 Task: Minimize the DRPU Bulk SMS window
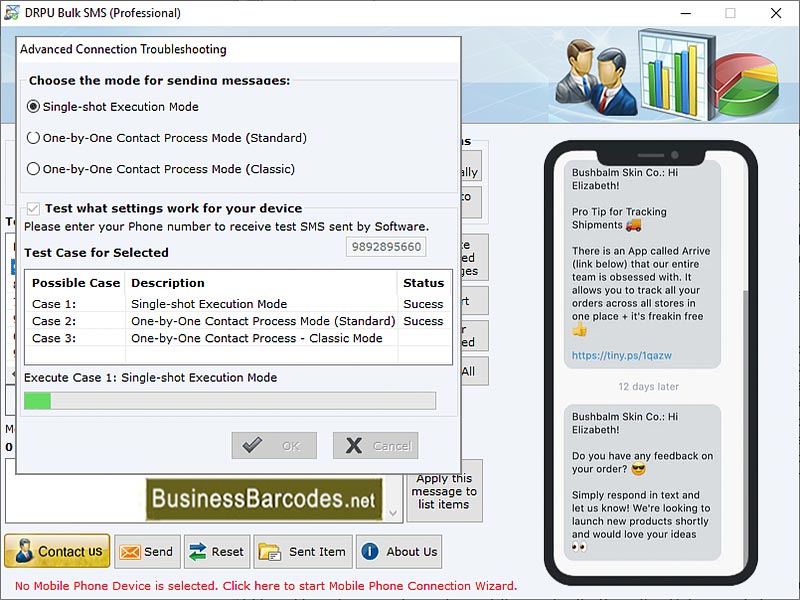[686, 13]
